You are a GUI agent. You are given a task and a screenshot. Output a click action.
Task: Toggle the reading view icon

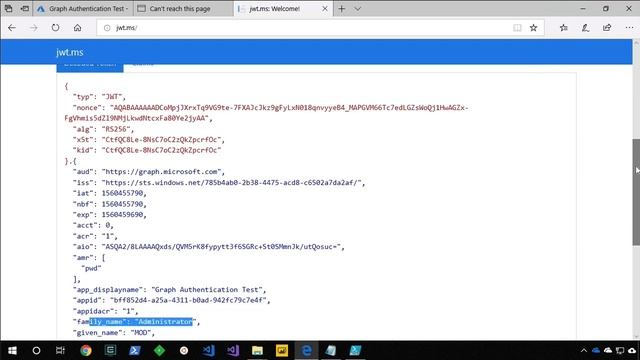[517, 28]
